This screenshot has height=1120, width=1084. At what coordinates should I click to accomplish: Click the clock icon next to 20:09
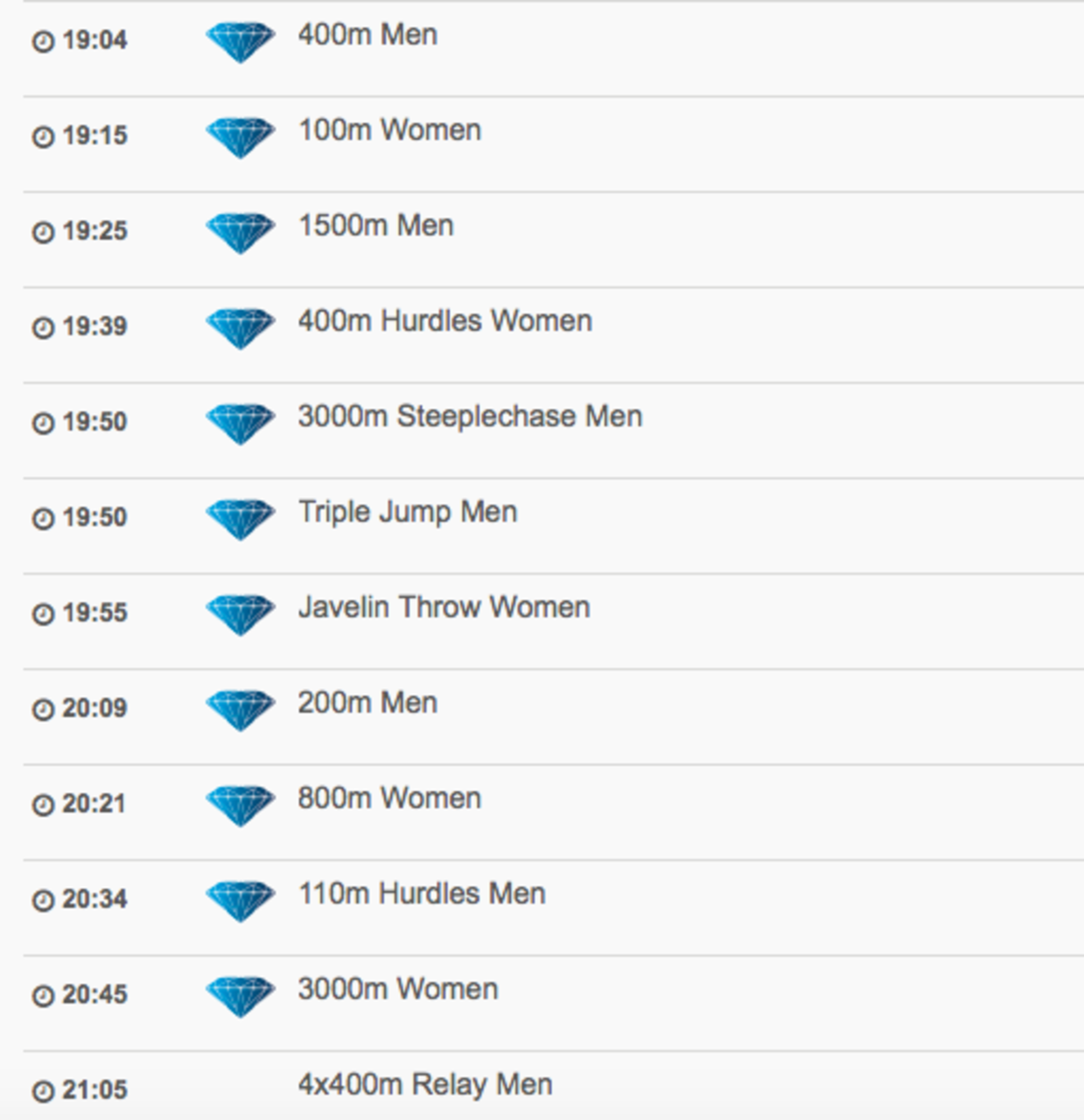pyautogui.click(x=43, y=709)
